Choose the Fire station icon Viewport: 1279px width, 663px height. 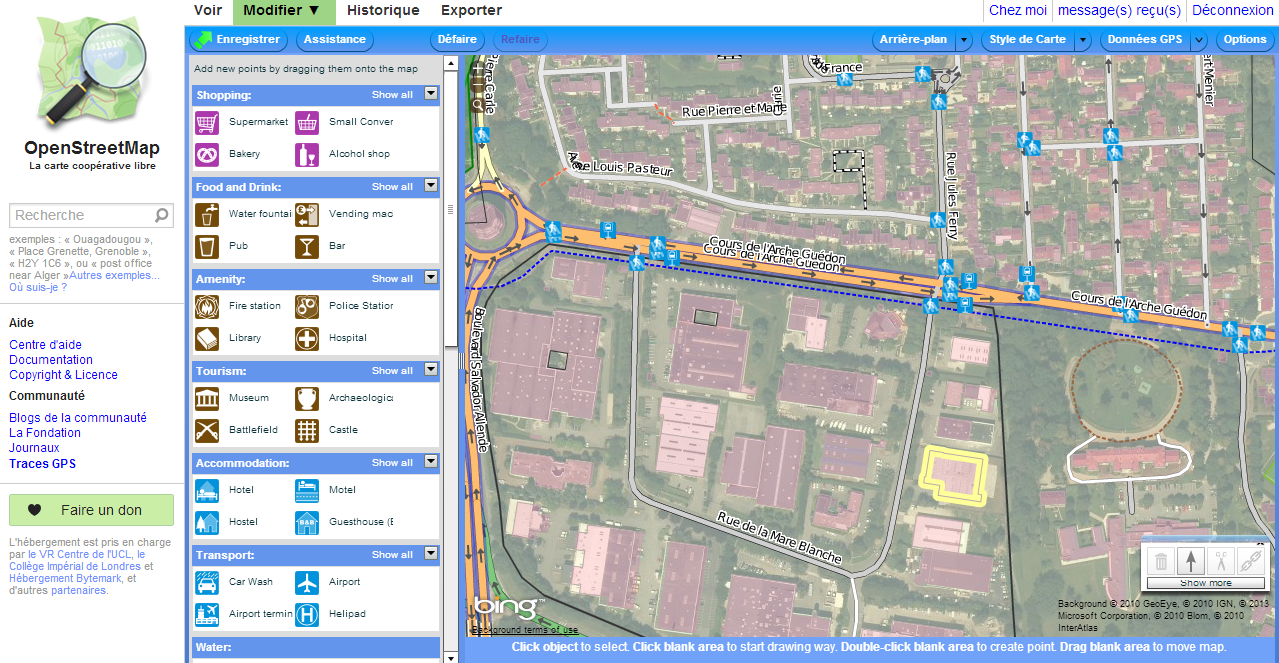[207, 306]
